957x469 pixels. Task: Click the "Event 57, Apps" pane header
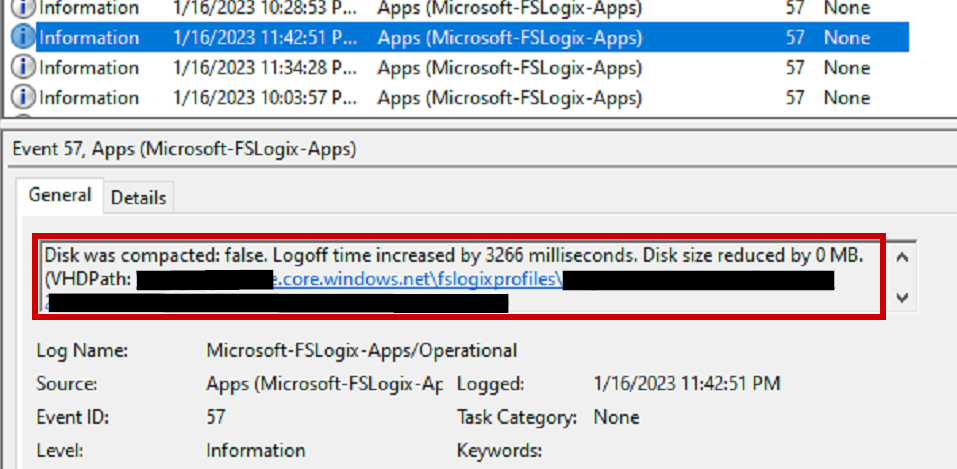point(184,150)
